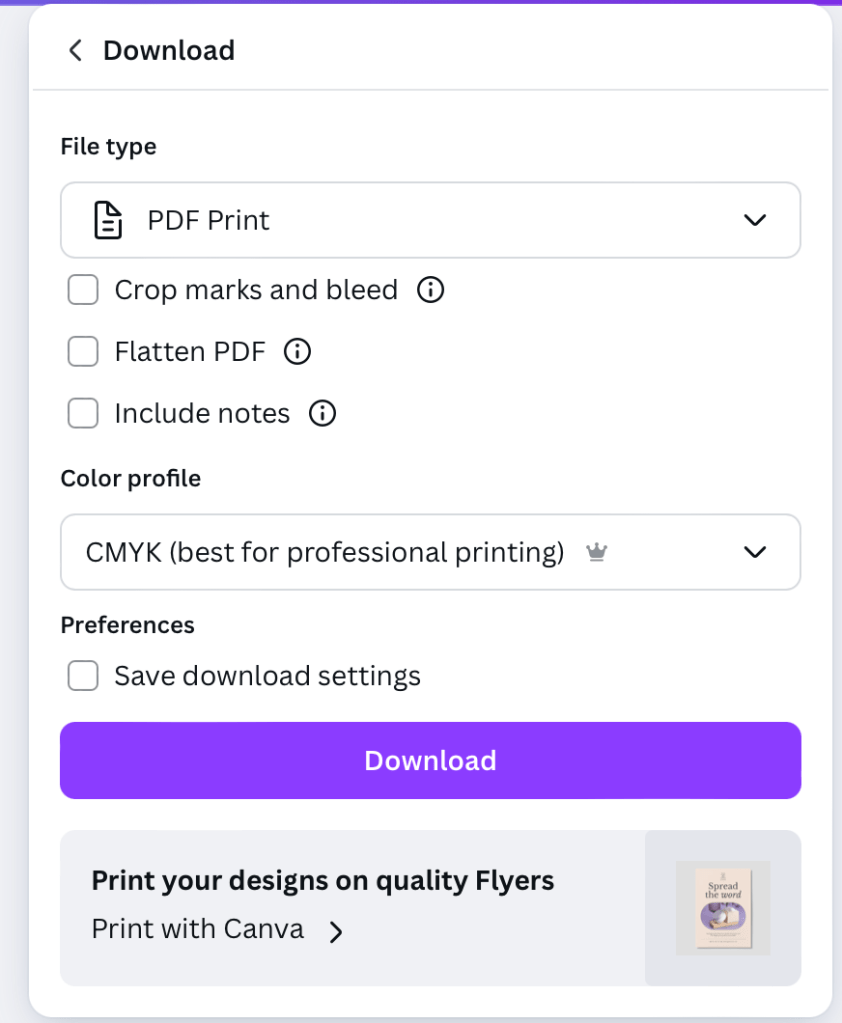Click info icon next to Crop marks and bleed

pos(430,290)
